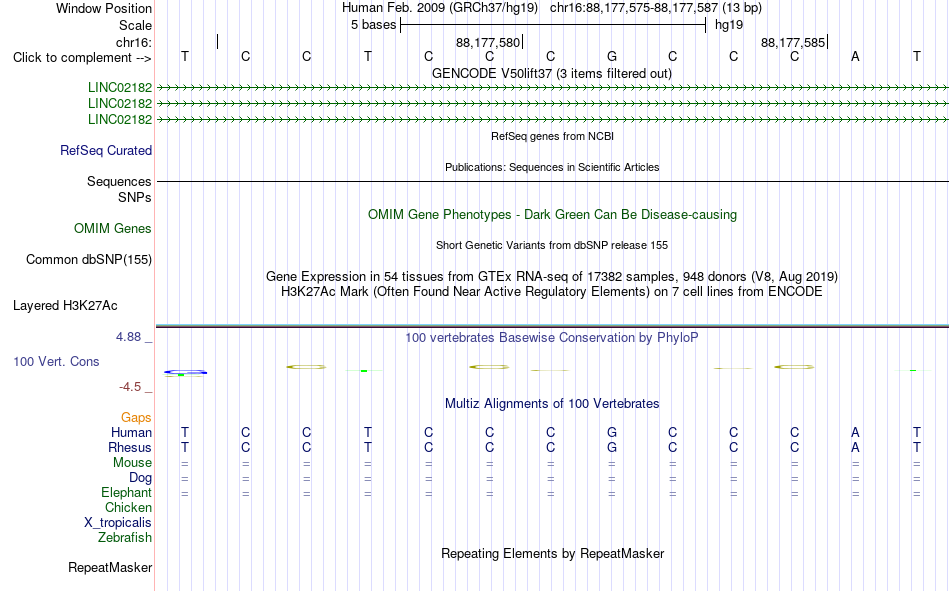
Task: Click the GTEx Gene Expression track title
Action: [552, 276]
